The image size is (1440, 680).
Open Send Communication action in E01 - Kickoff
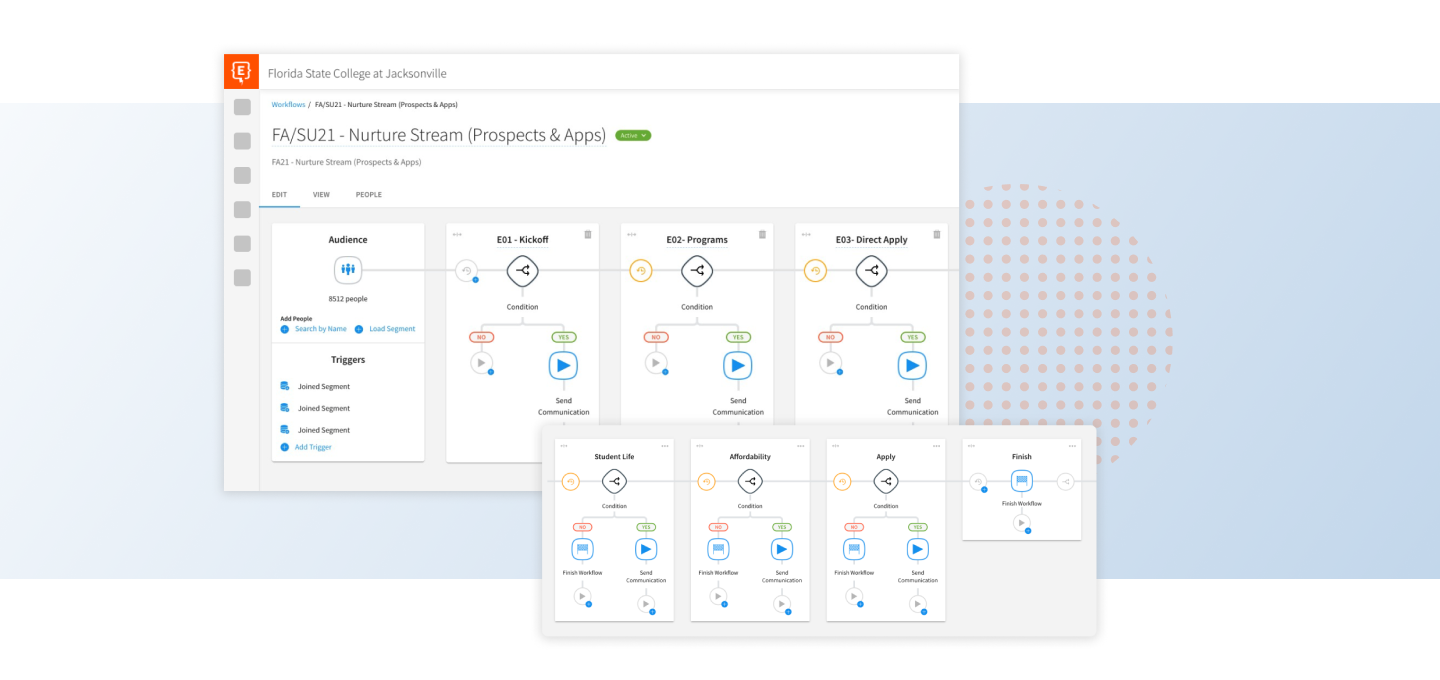click(563, 365)
